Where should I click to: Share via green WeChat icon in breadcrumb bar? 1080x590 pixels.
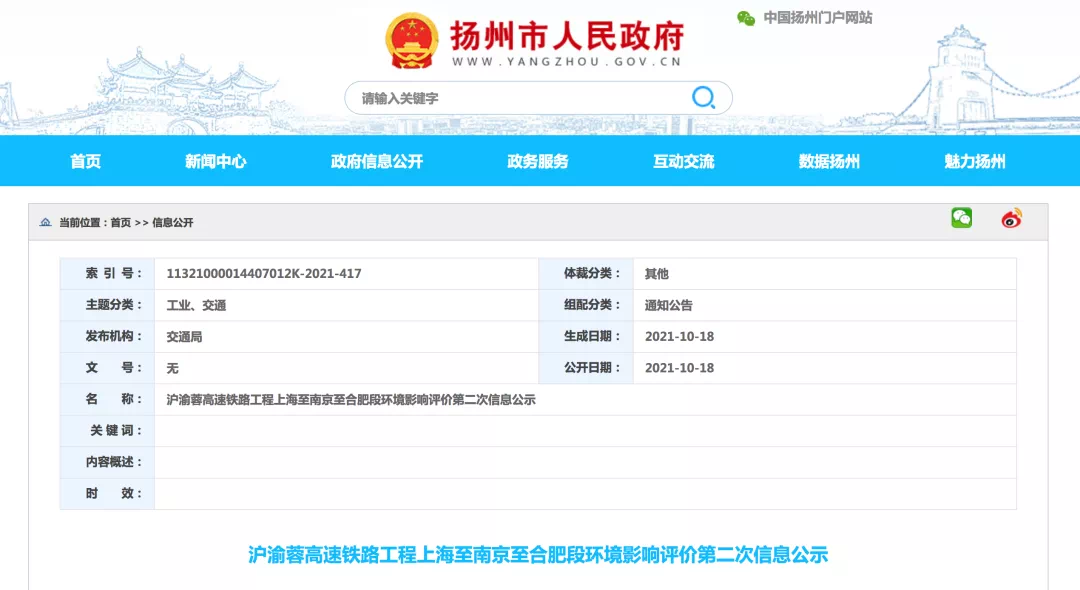pyautogui.click(x=962, y=218)
